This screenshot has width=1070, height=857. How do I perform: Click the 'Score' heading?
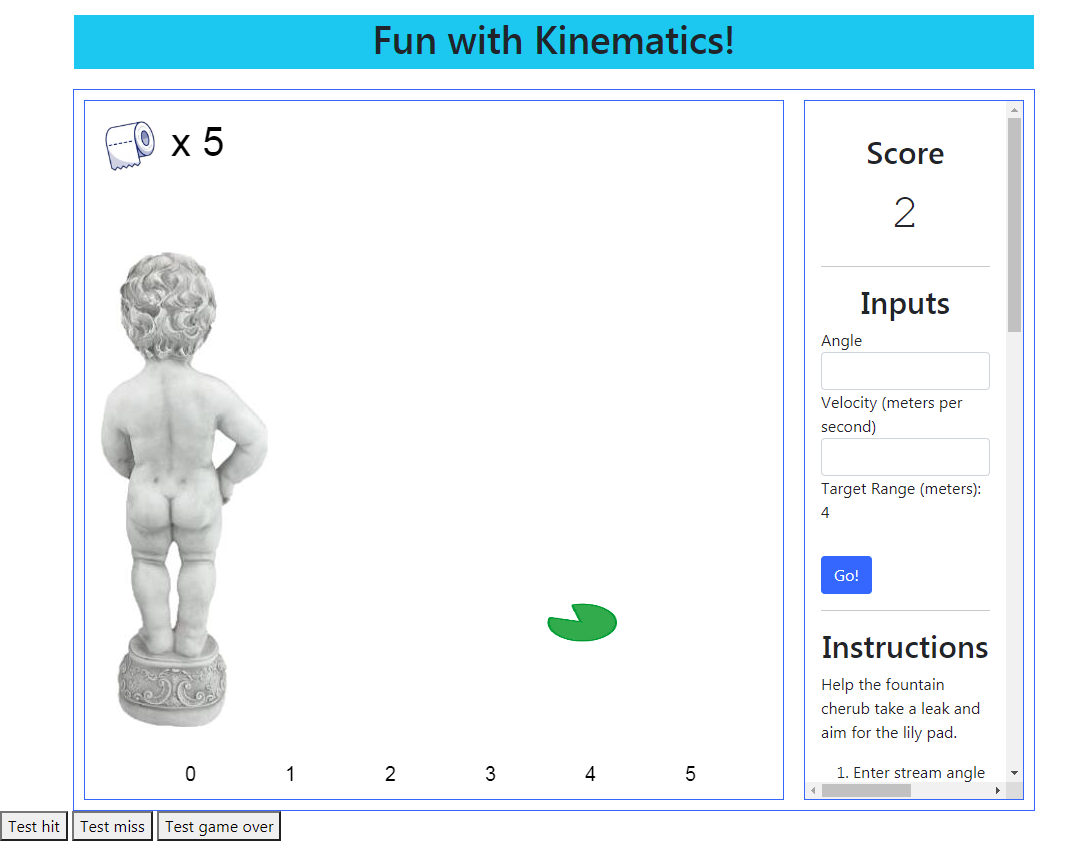tap(905, 154)
